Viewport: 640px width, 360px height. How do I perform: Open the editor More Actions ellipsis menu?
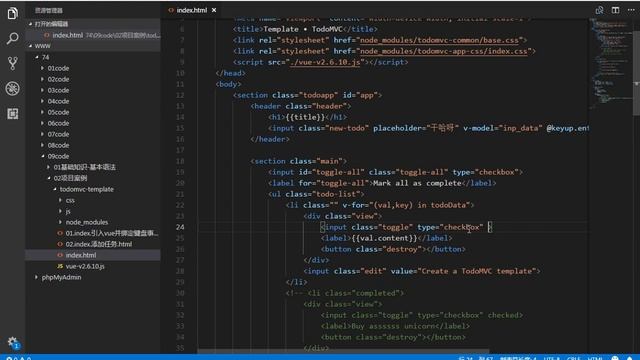point(631,10)
